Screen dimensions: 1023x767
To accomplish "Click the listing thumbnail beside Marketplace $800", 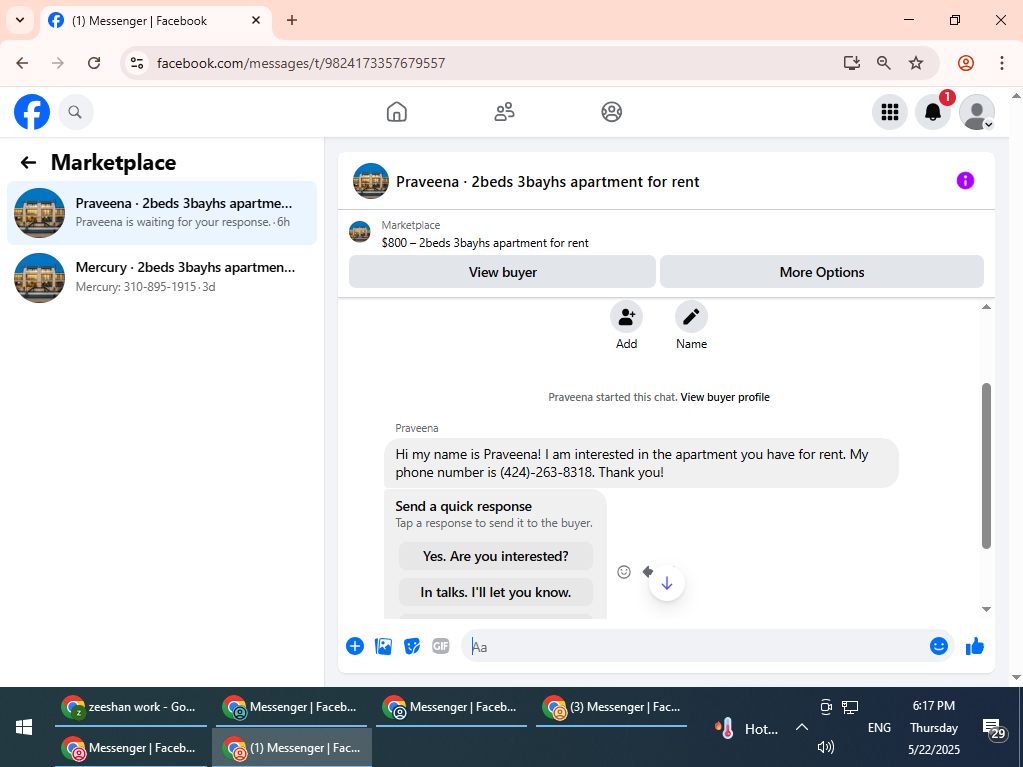I will tap(359, 232).
